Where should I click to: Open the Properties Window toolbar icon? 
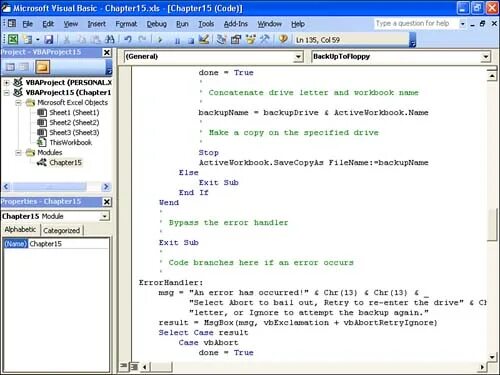(236, 40)
